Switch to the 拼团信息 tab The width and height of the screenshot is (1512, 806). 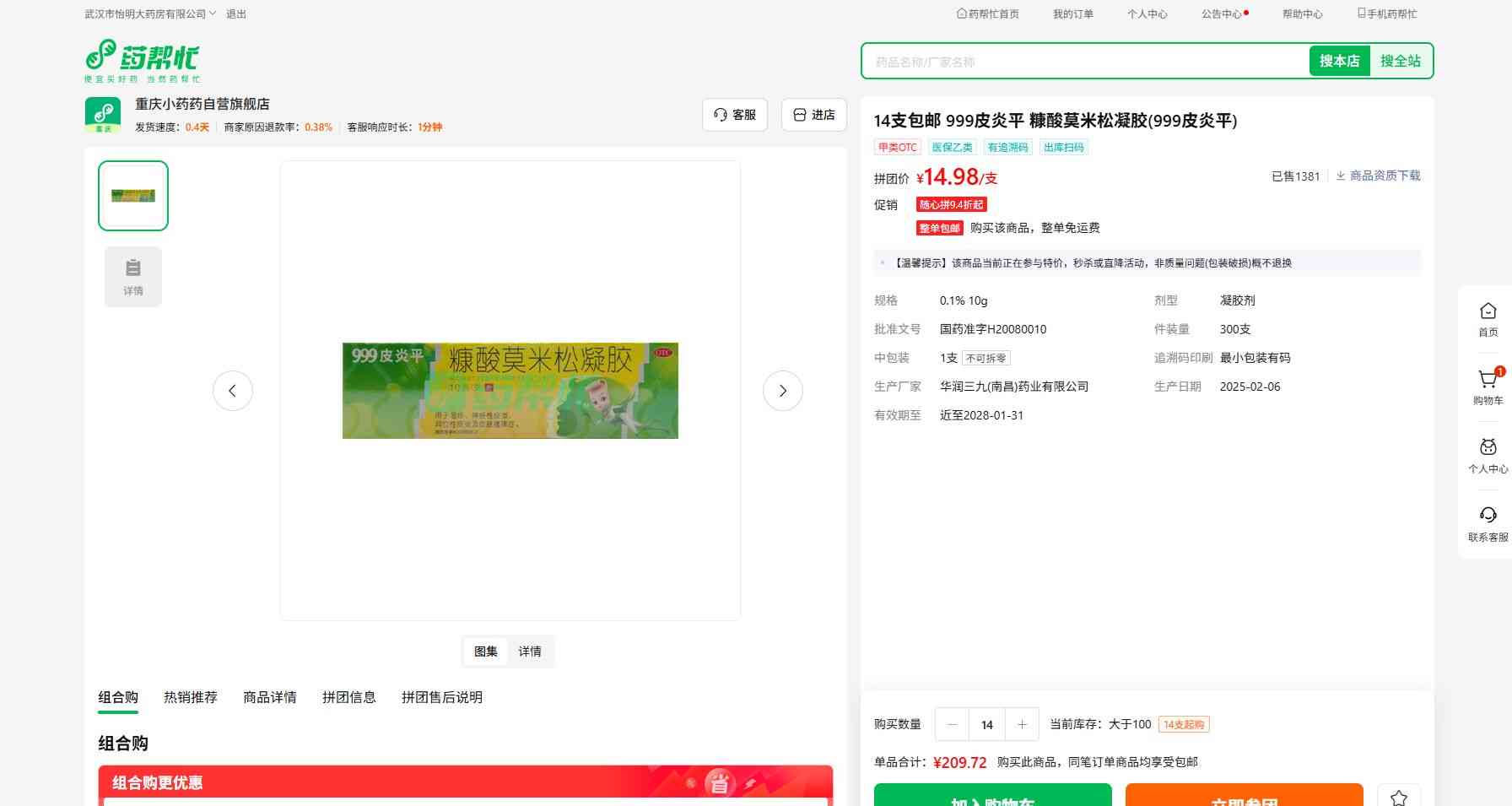[348, 697]
